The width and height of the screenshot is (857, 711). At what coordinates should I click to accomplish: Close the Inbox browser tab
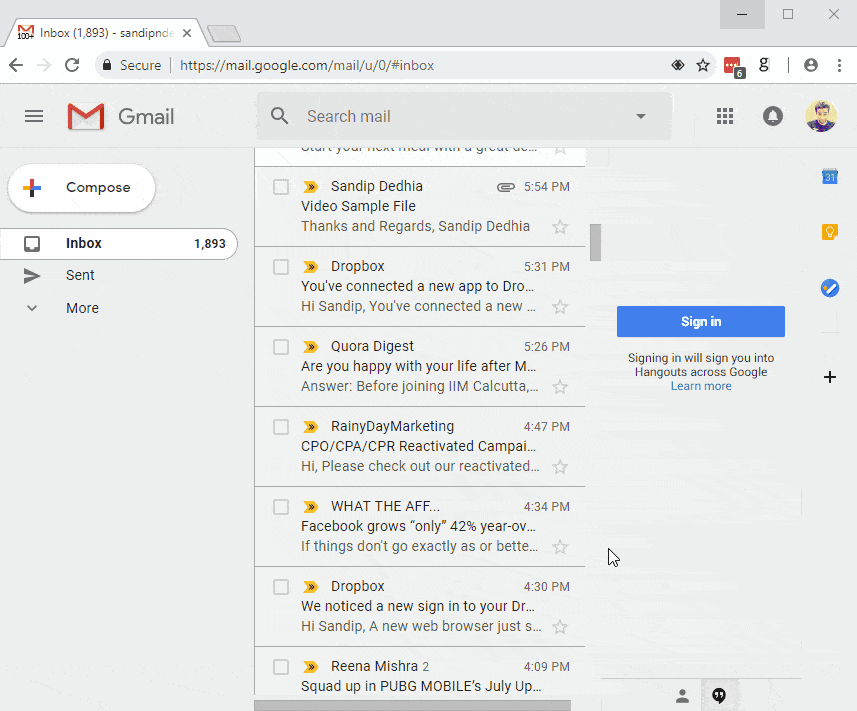(187, 33)
